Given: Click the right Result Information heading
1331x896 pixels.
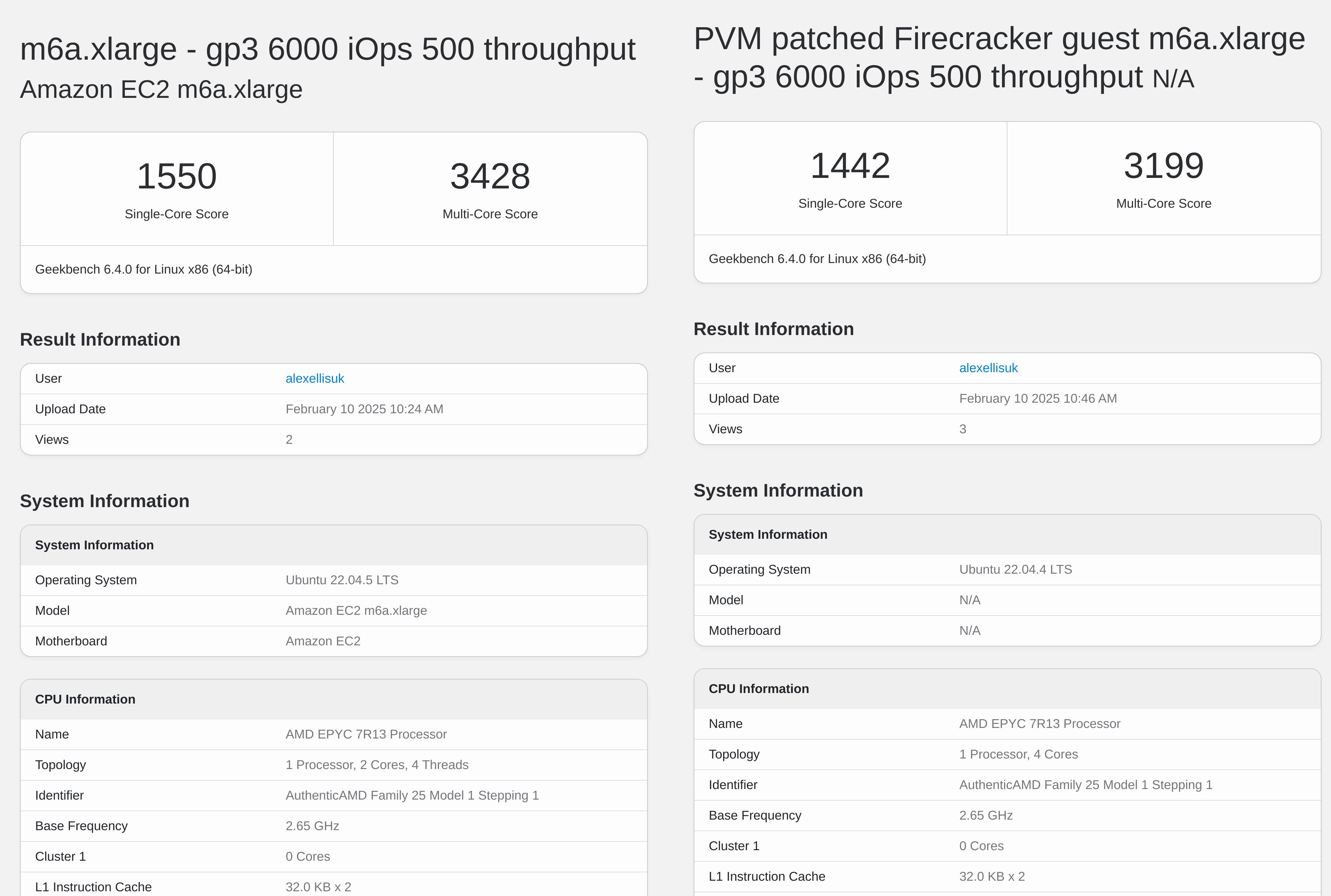Looking at the screenshot, I should [773, 329].
